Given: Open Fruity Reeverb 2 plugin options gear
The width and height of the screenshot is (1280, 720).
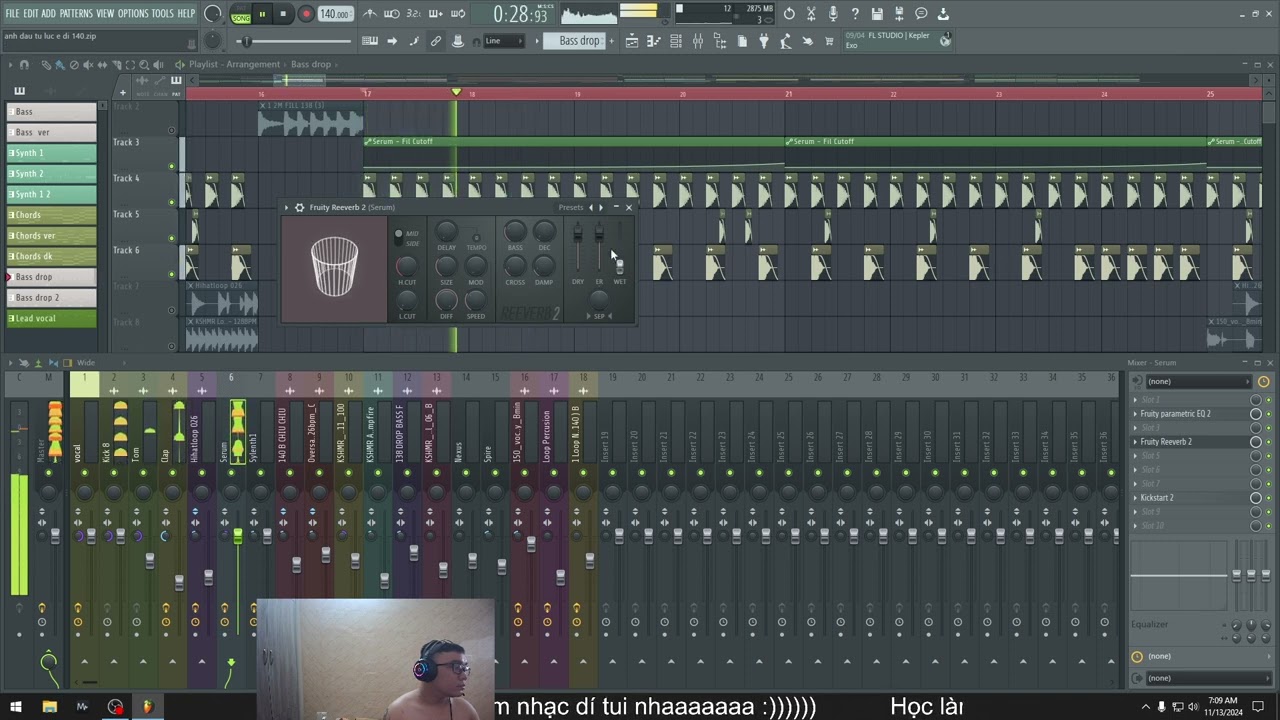Looking at the screenshot, I should tap(299, 207).
